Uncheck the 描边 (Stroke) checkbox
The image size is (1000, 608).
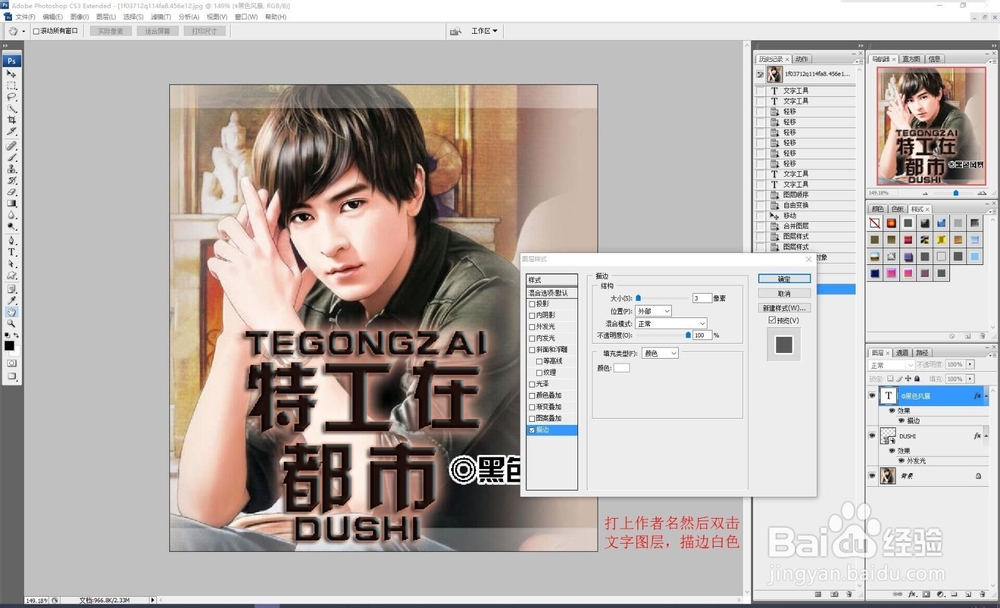coord(532,431)
